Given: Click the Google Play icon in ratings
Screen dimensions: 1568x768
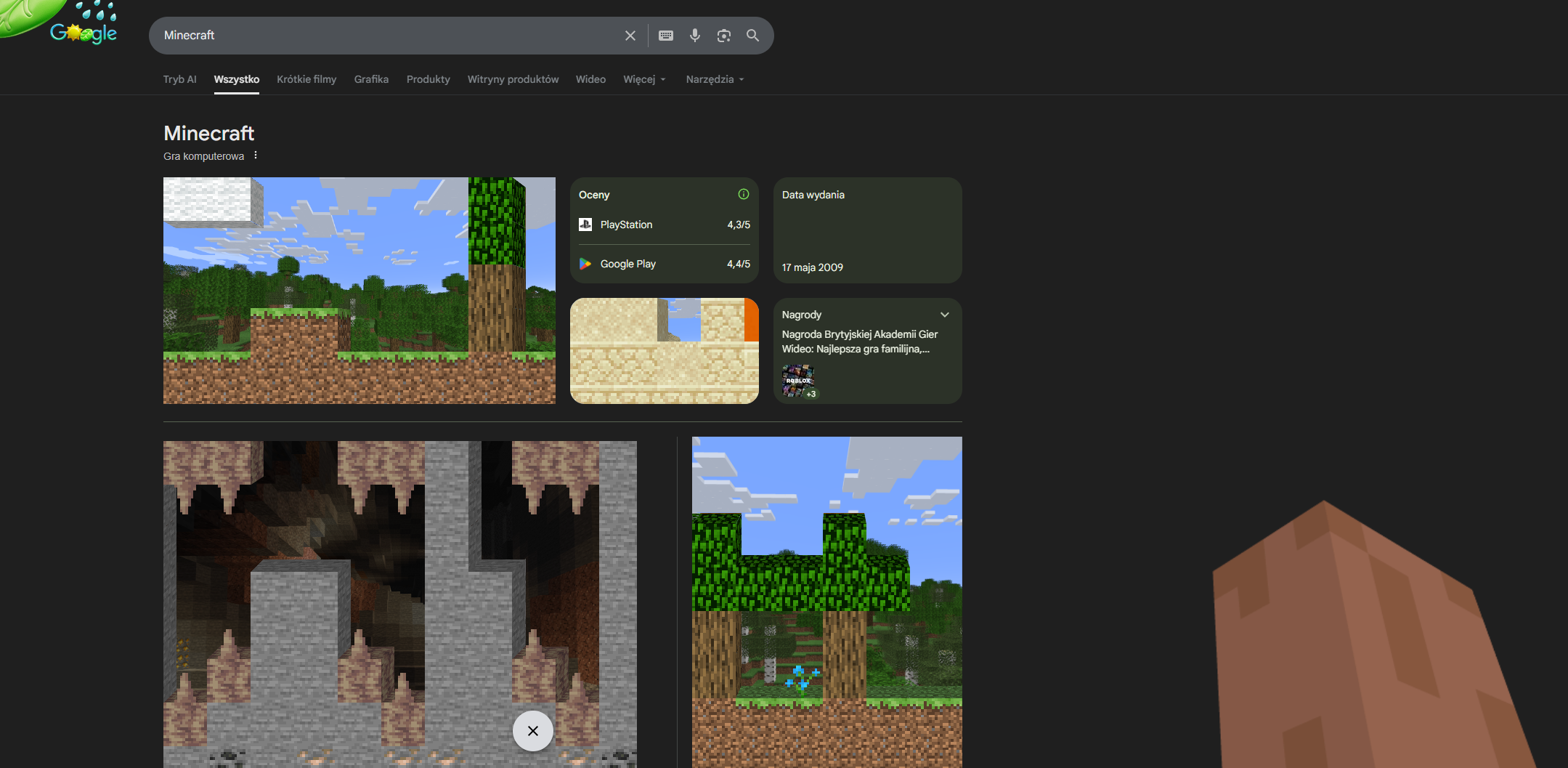Looking at the screenshot, I should 585,264.
